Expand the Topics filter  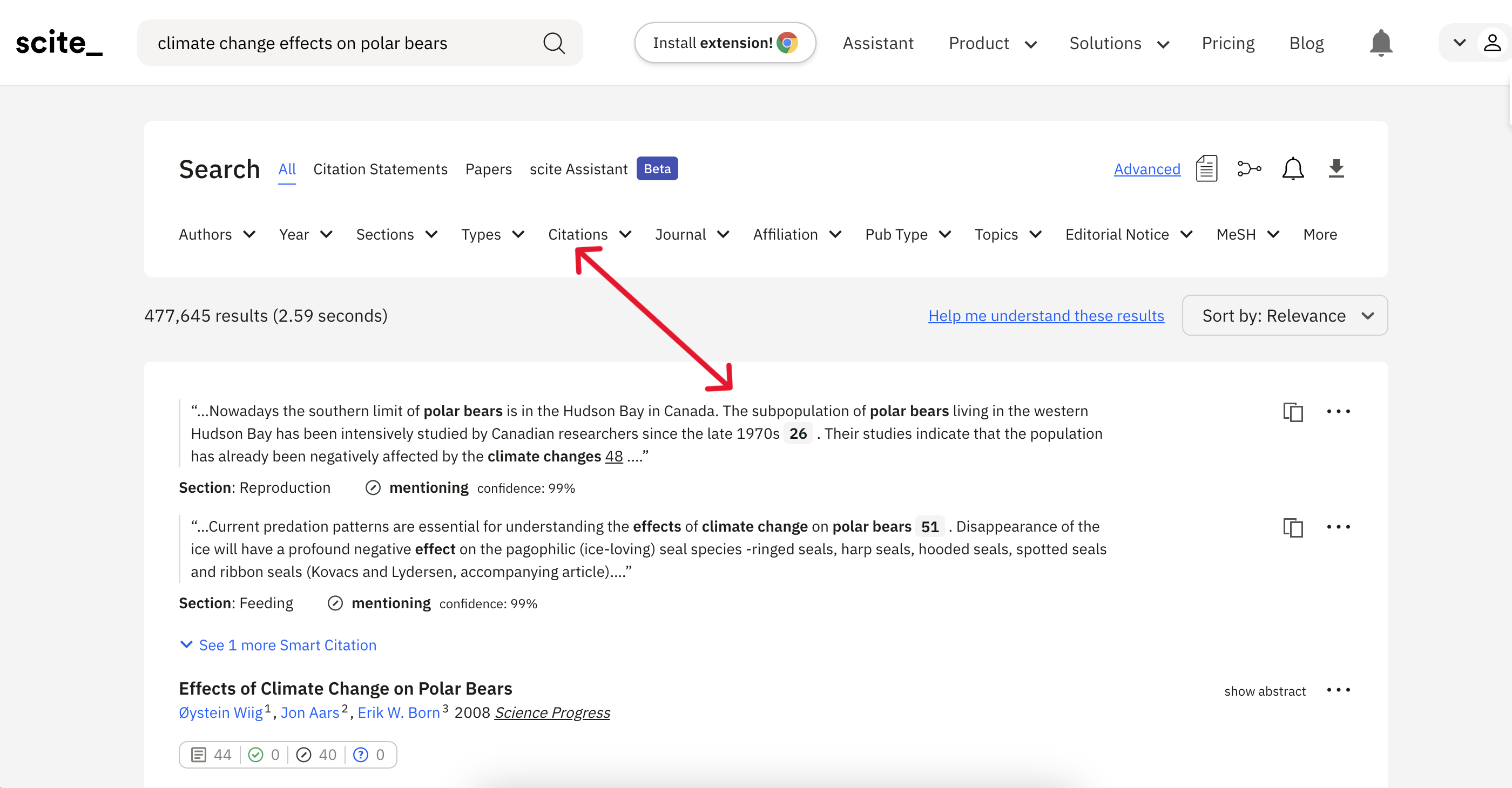(x=1008, y=235)
